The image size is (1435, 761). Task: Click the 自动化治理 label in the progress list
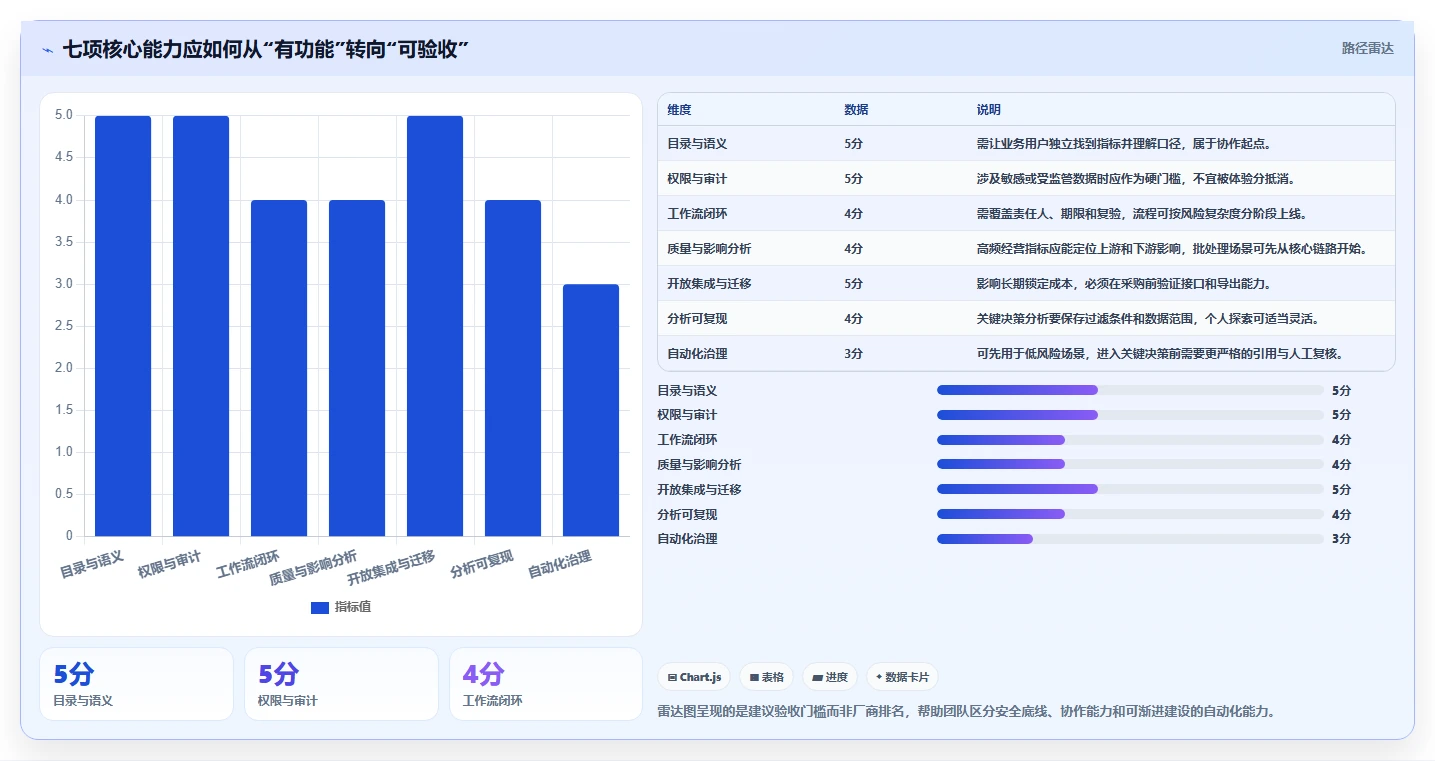click(687, 539)
